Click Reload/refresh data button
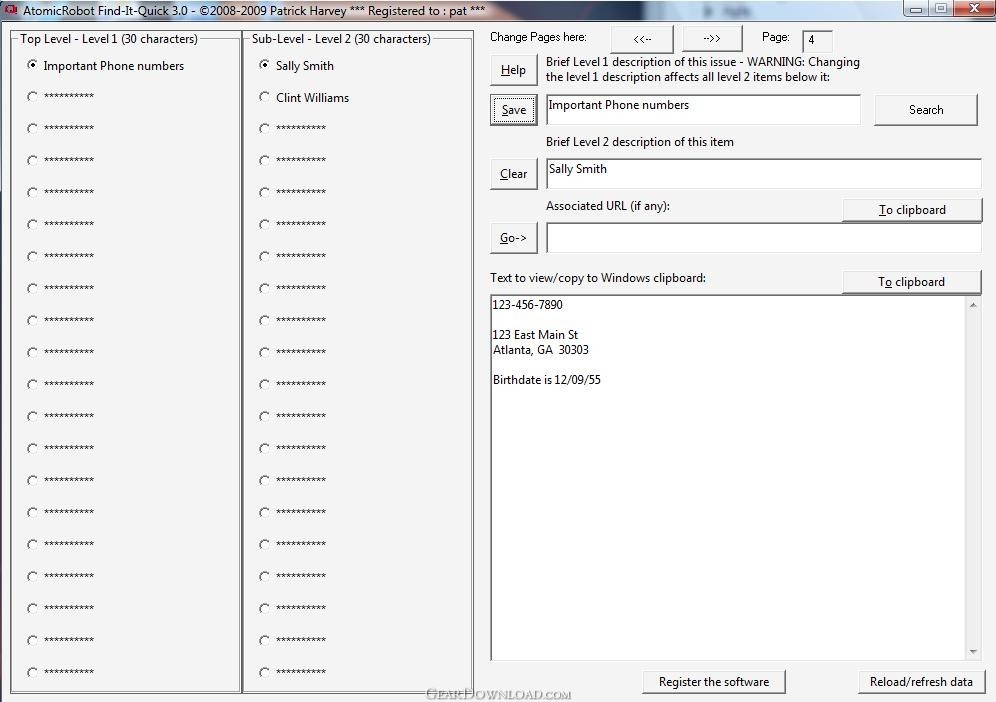 [x=921, y=682]
